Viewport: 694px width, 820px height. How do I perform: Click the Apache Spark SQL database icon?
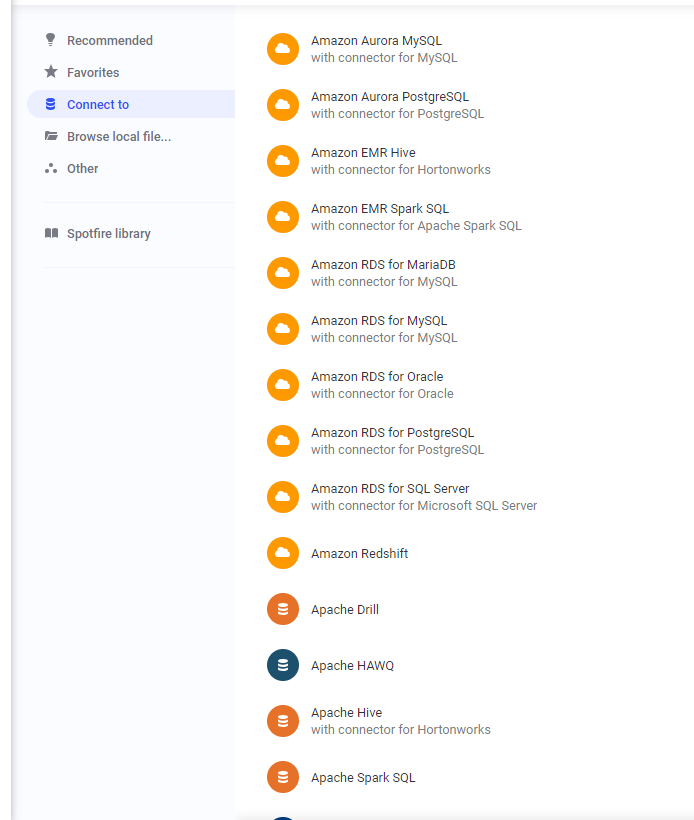(x=283, y=777)
